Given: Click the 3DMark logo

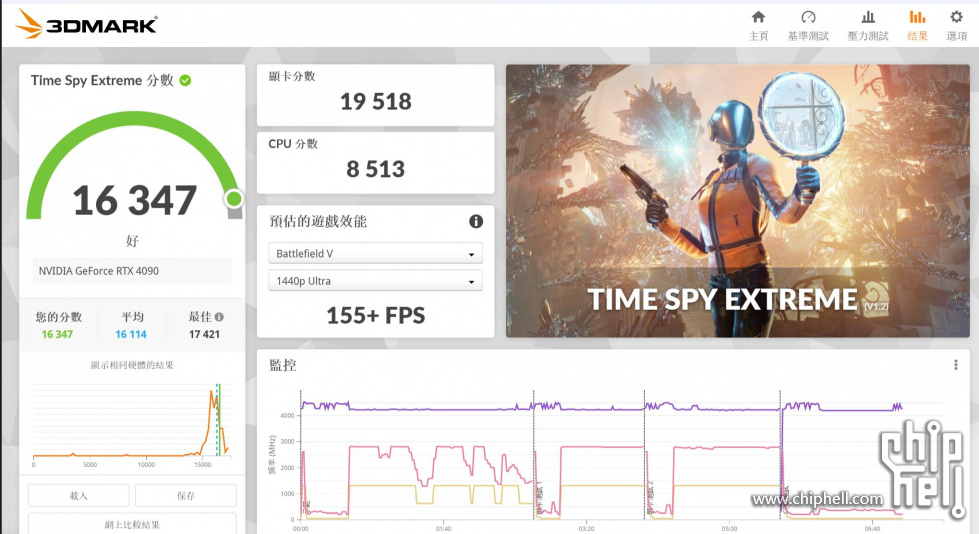Looking at the screenshot, I should [86, 24].
